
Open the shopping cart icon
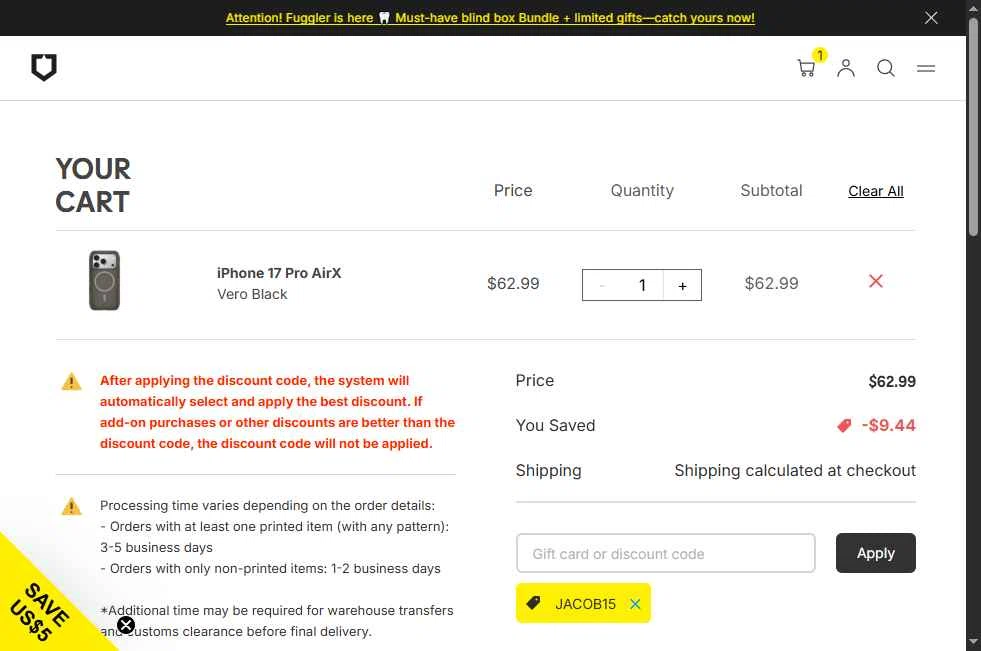click(806, 68)
